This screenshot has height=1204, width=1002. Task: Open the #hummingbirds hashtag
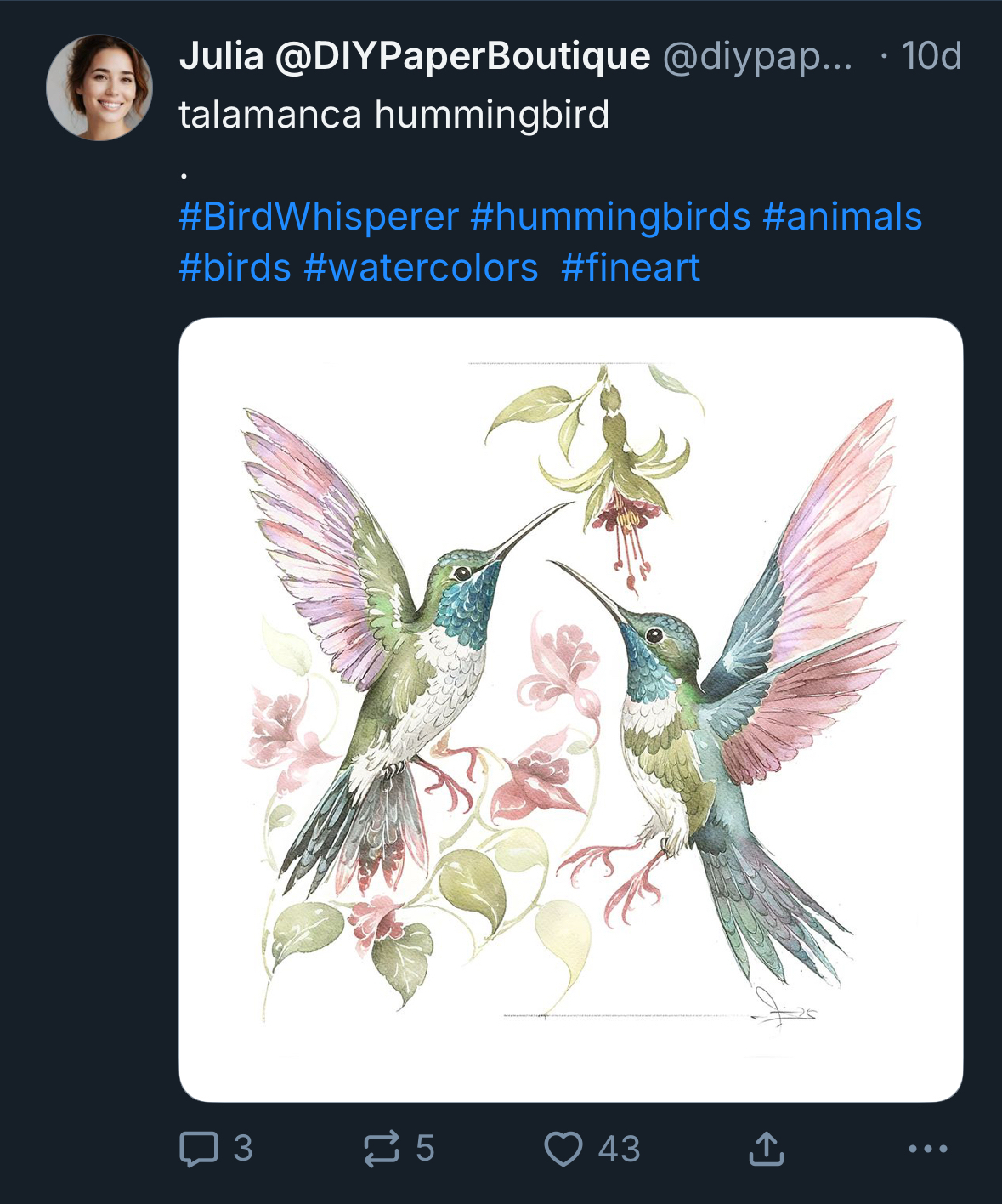pos(611,217)
